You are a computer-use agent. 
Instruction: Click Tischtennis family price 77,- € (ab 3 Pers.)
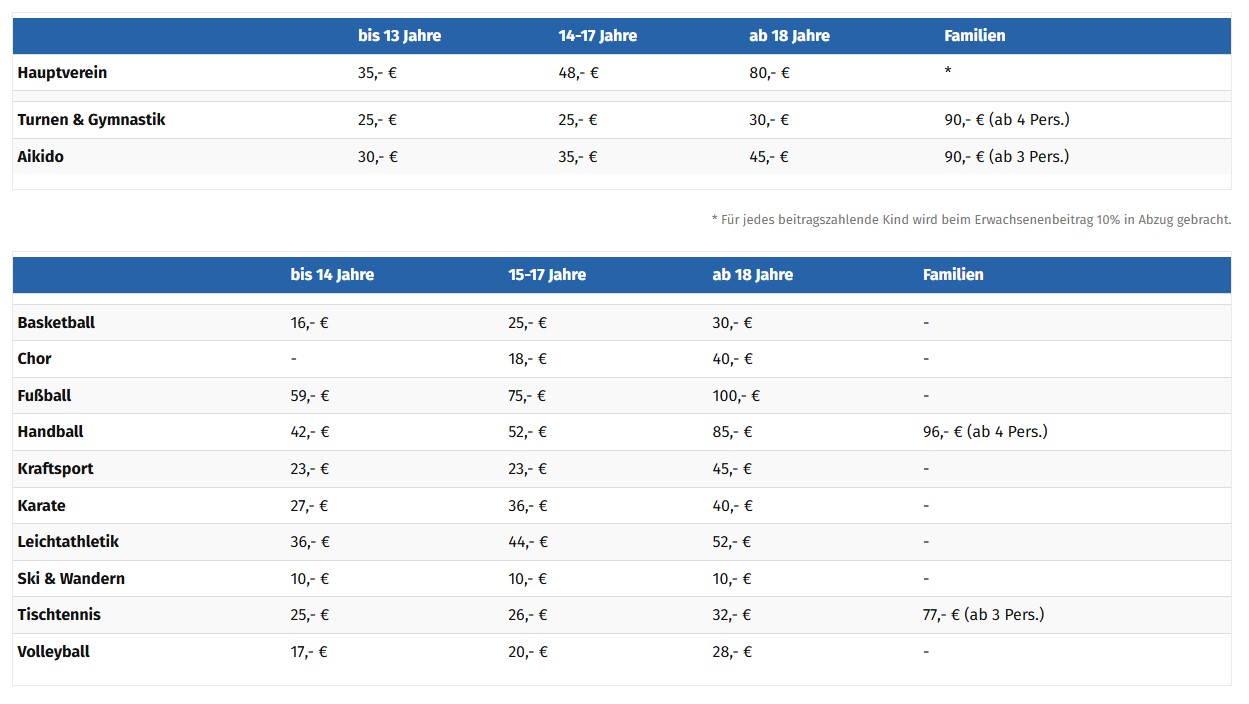click(983, 615)
